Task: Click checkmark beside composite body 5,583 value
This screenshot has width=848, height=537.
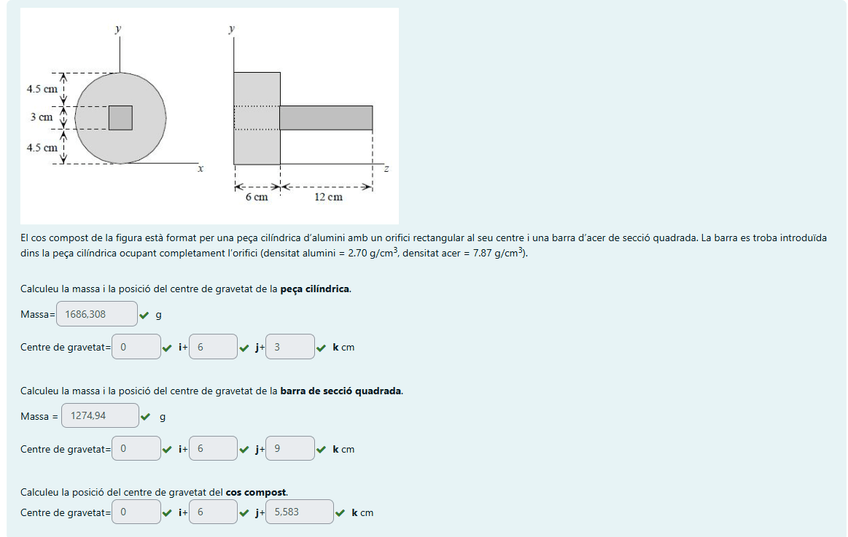Action: pos(341,513)
